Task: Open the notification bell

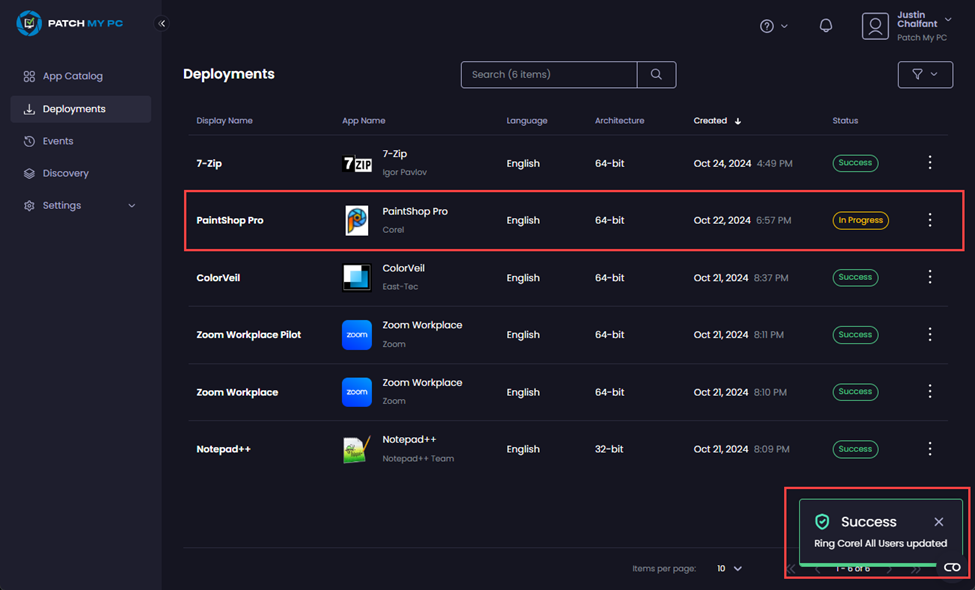Action: coord(826,25)
